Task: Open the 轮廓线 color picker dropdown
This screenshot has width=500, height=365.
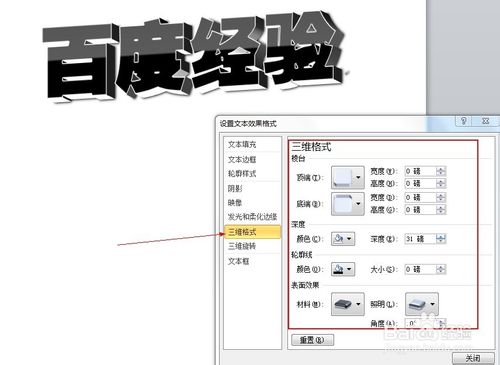Action: pyautogui.click(x=343, y=269)
